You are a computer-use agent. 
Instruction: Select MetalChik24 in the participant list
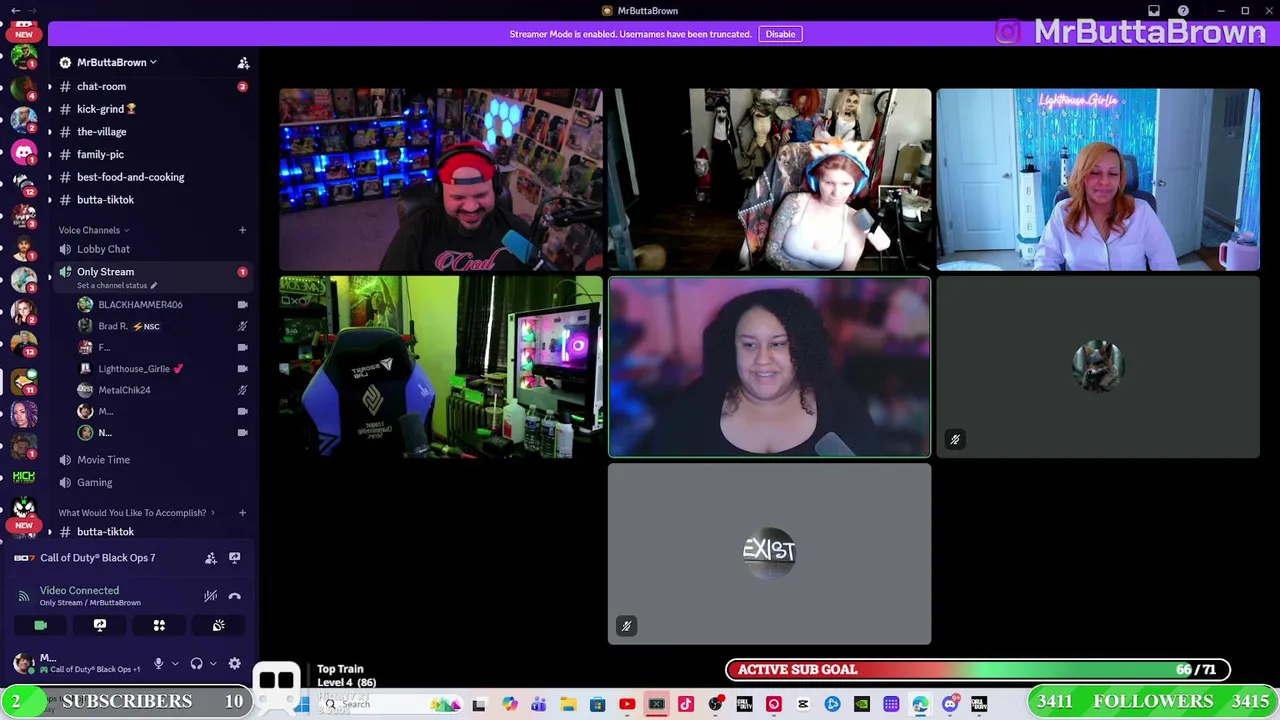click(x=163, y=390)
